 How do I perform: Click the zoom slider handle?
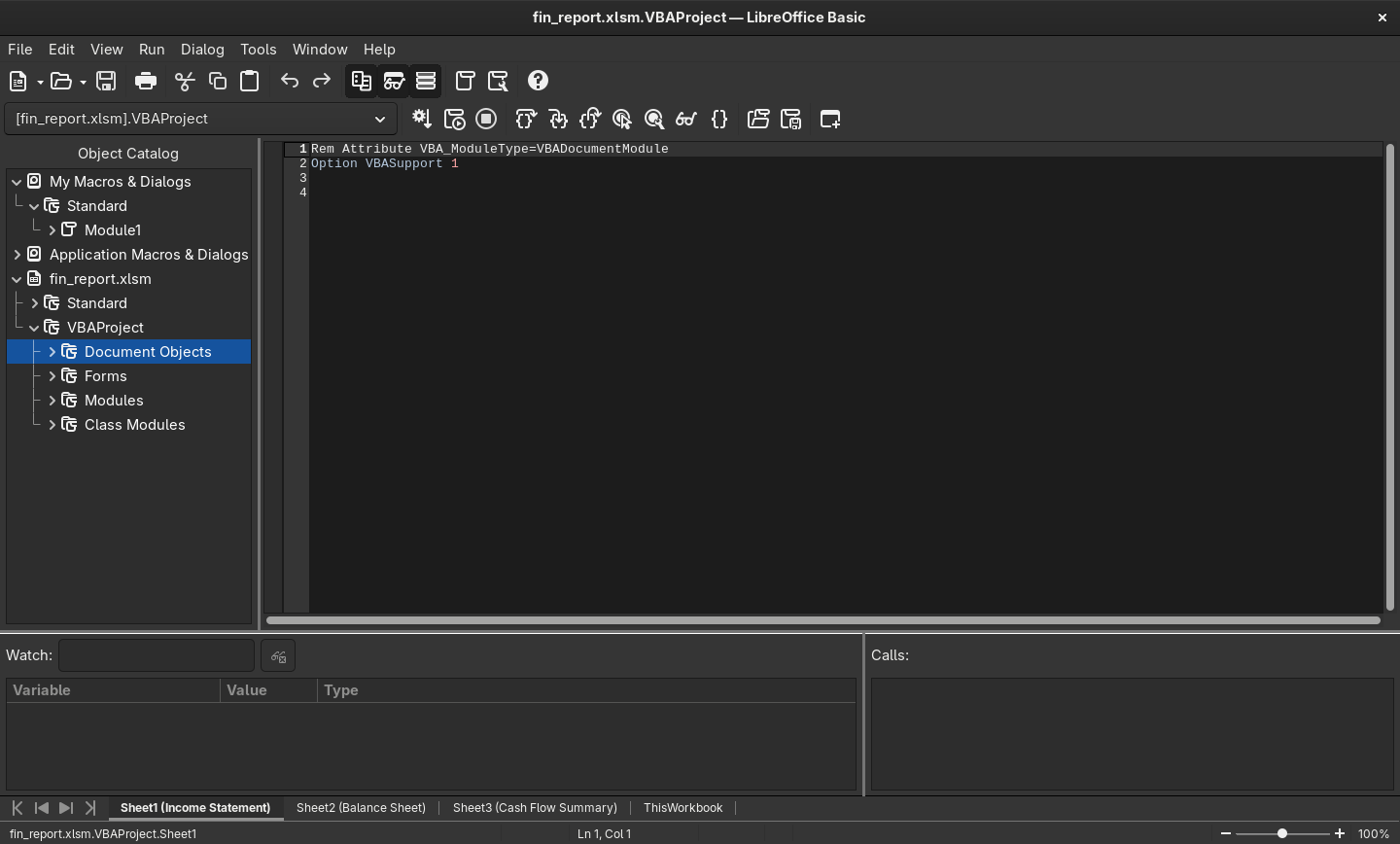coord(1282,834)
